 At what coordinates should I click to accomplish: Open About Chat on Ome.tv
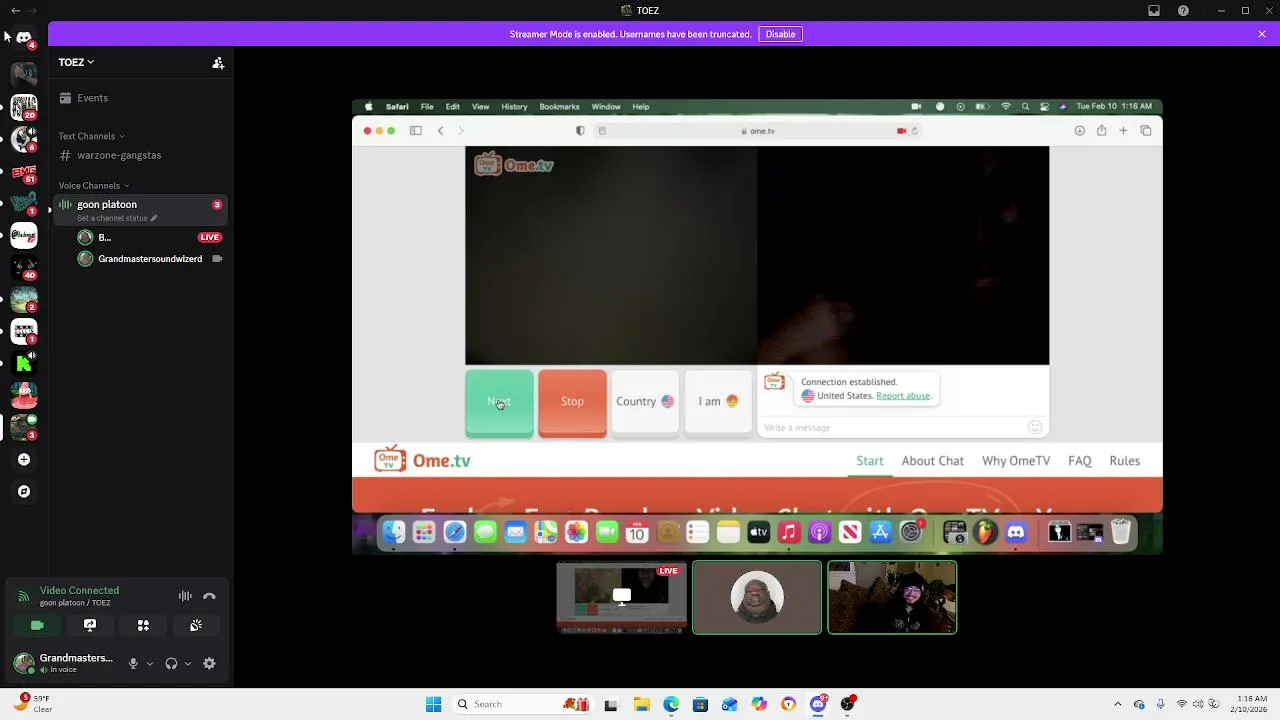(x=933, y=461)
